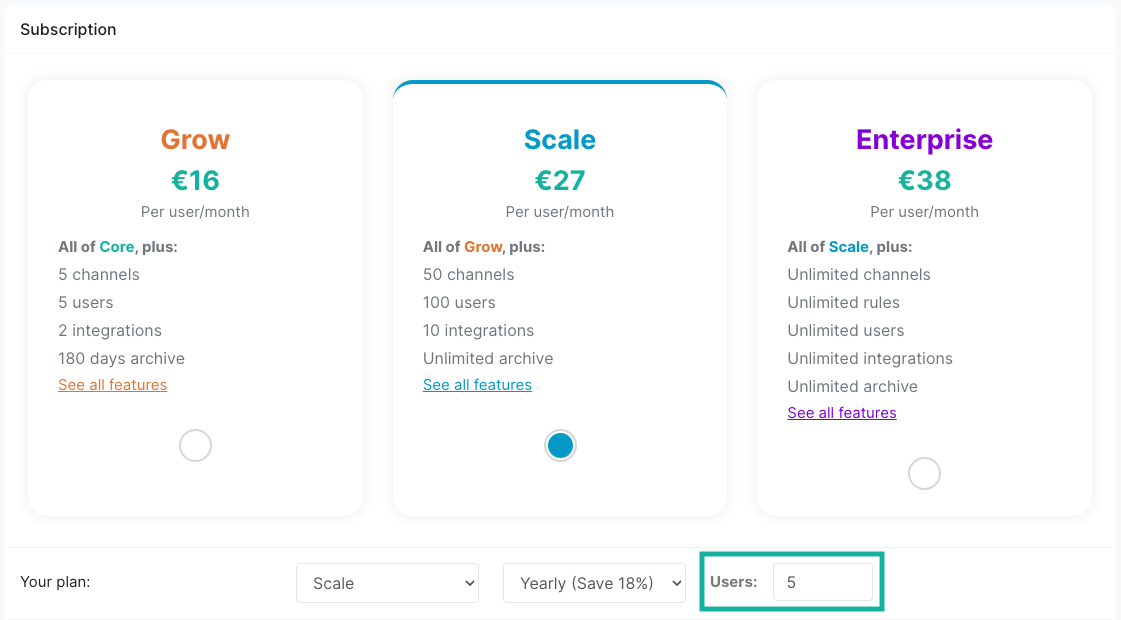This screenshot has width=1121, height=620.
Task: Open See all features under Scale
Action: 477,385
